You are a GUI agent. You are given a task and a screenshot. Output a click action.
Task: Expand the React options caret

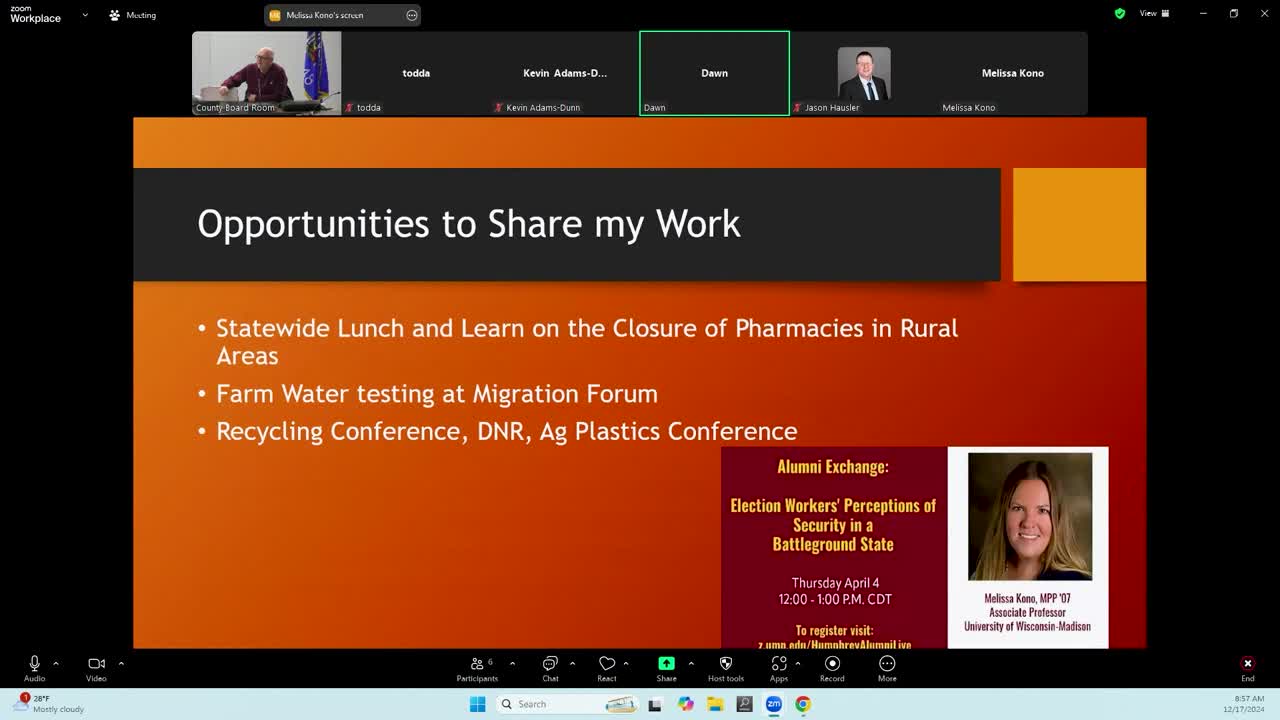(626, 663)
